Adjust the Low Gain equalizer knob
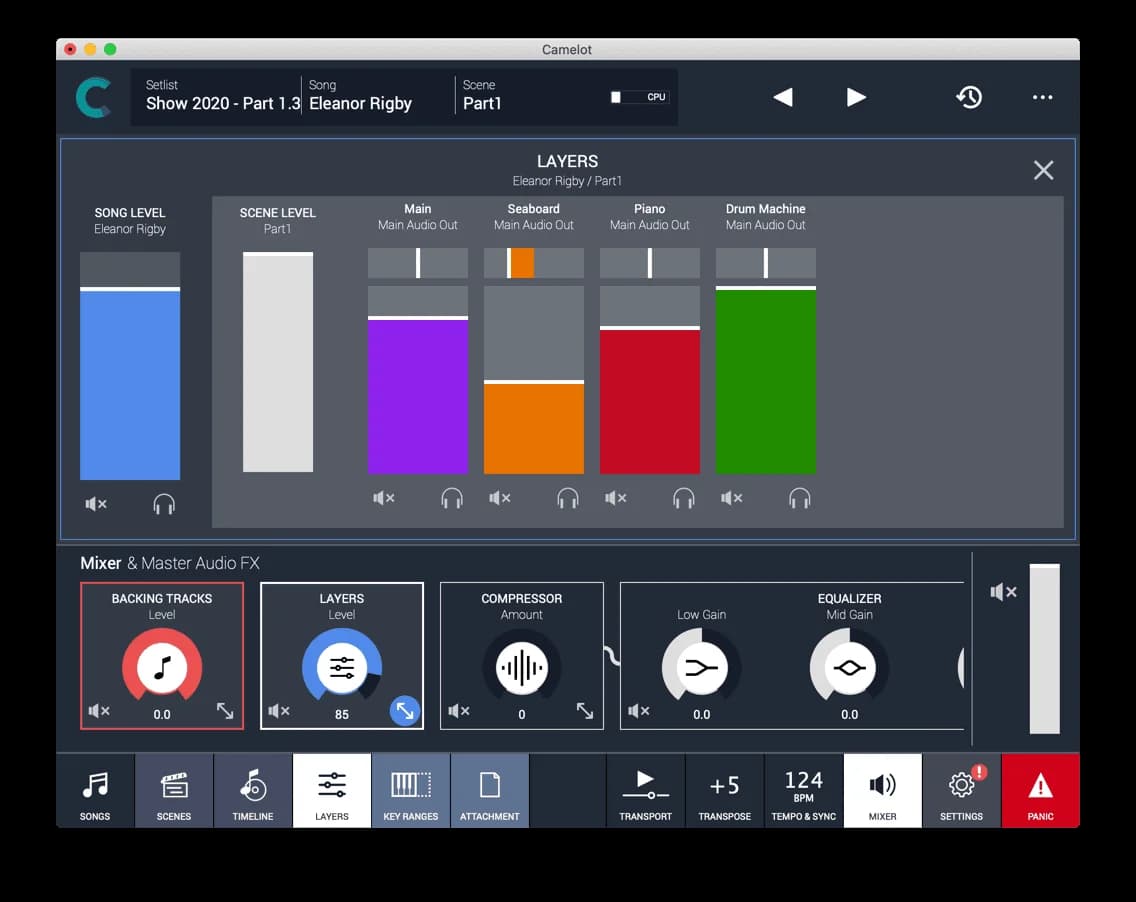The width and height of the screenshot is (1136, 902). coord(701,668)
